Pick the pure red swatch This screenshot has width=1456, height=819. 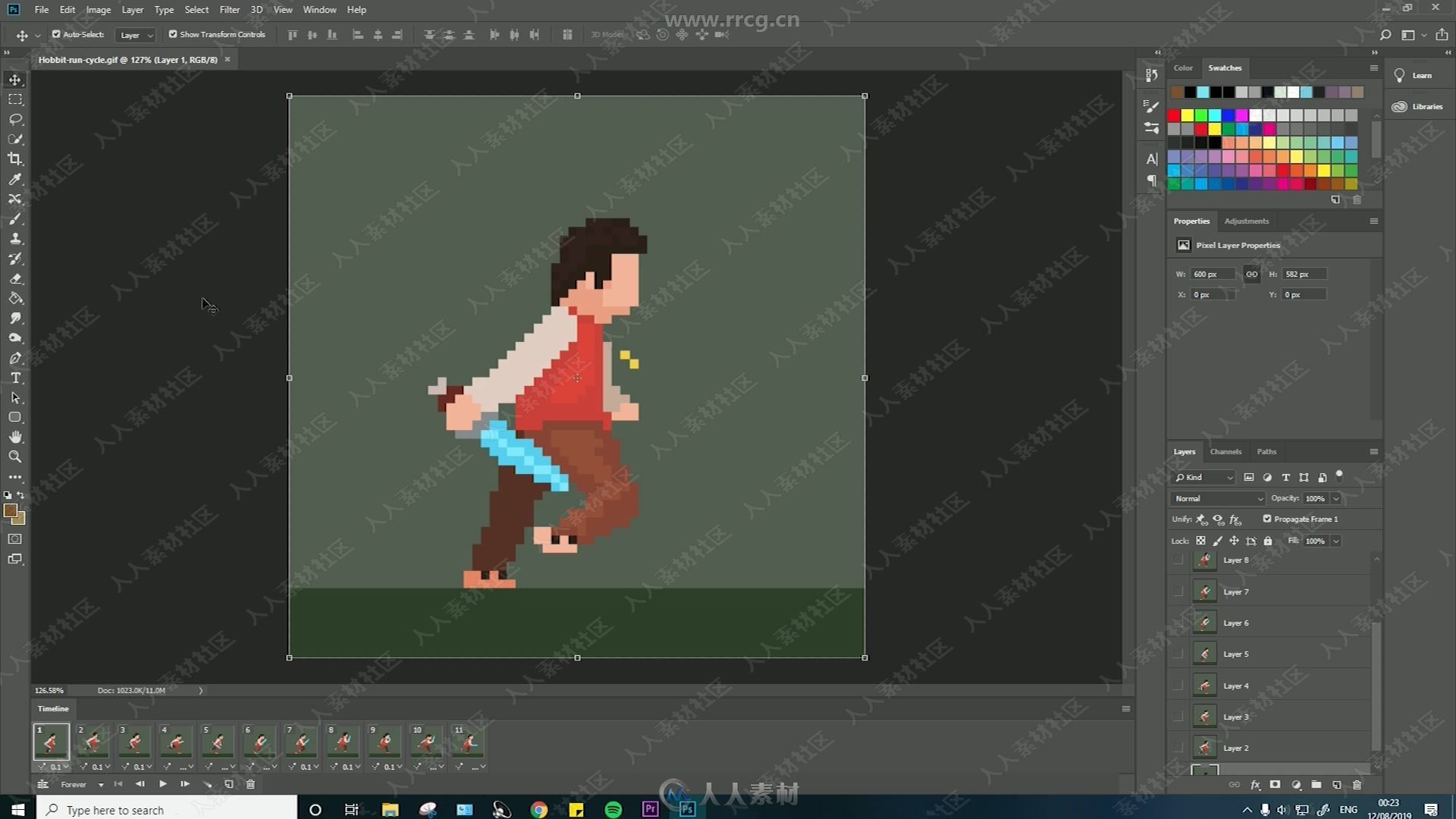pyautogui.click(x=1174, y=115)
